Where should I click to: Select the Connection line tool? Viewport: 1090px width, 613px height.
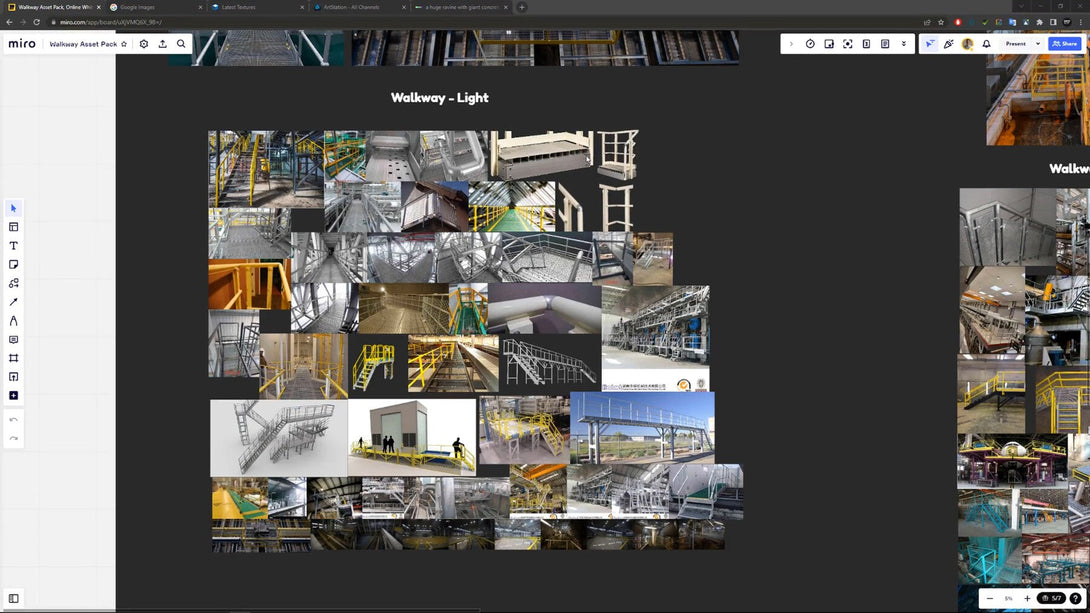(13, 302)
